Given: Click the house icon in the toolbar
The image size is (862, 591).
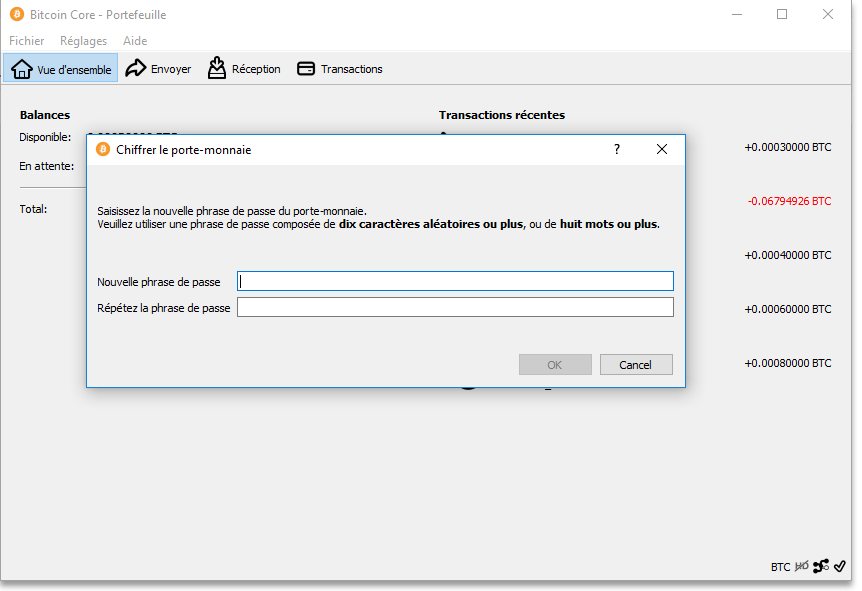Looking at the screenshot, I should point(22,69).
